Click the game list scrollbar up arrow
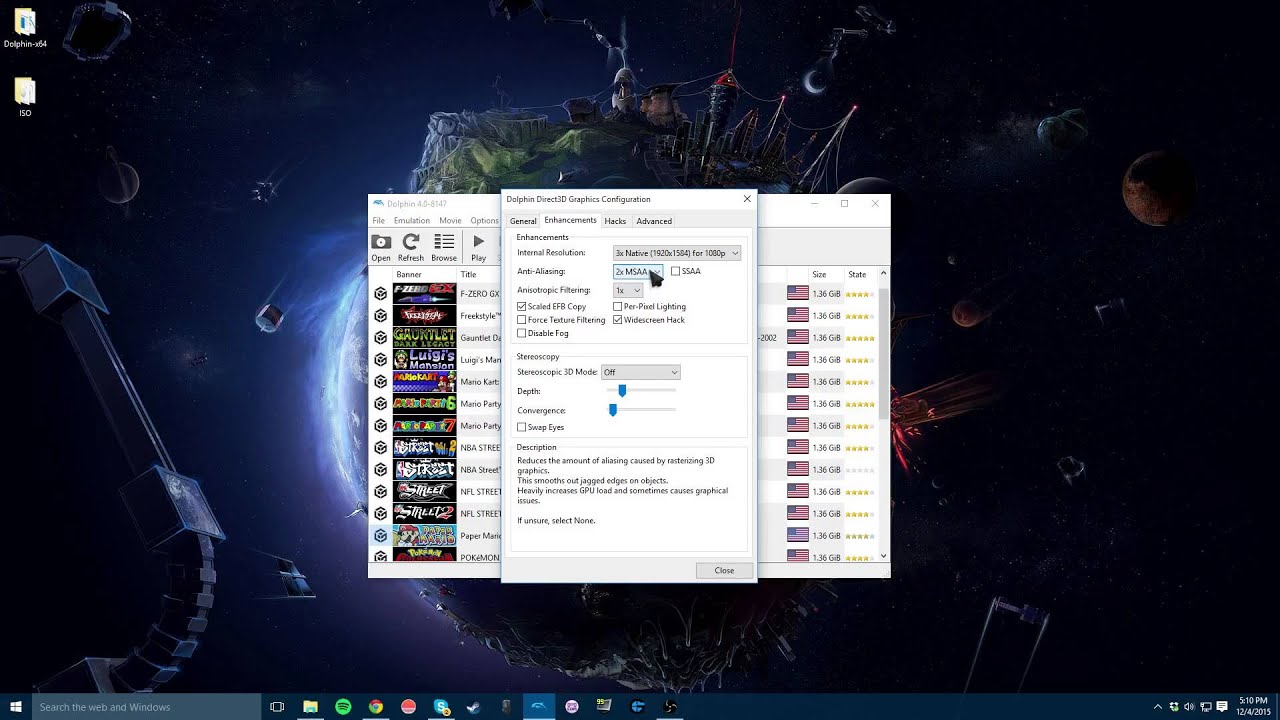Viewport: 1280px width, 720px height. tap(883, 274)
